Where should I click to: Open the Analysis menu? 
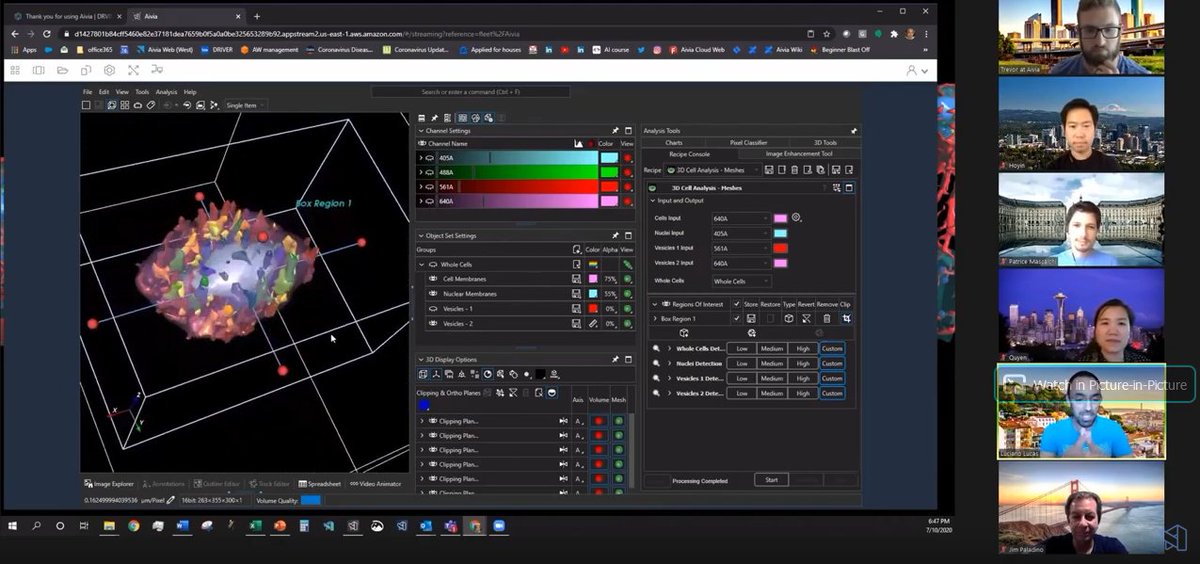coord(166,92)
